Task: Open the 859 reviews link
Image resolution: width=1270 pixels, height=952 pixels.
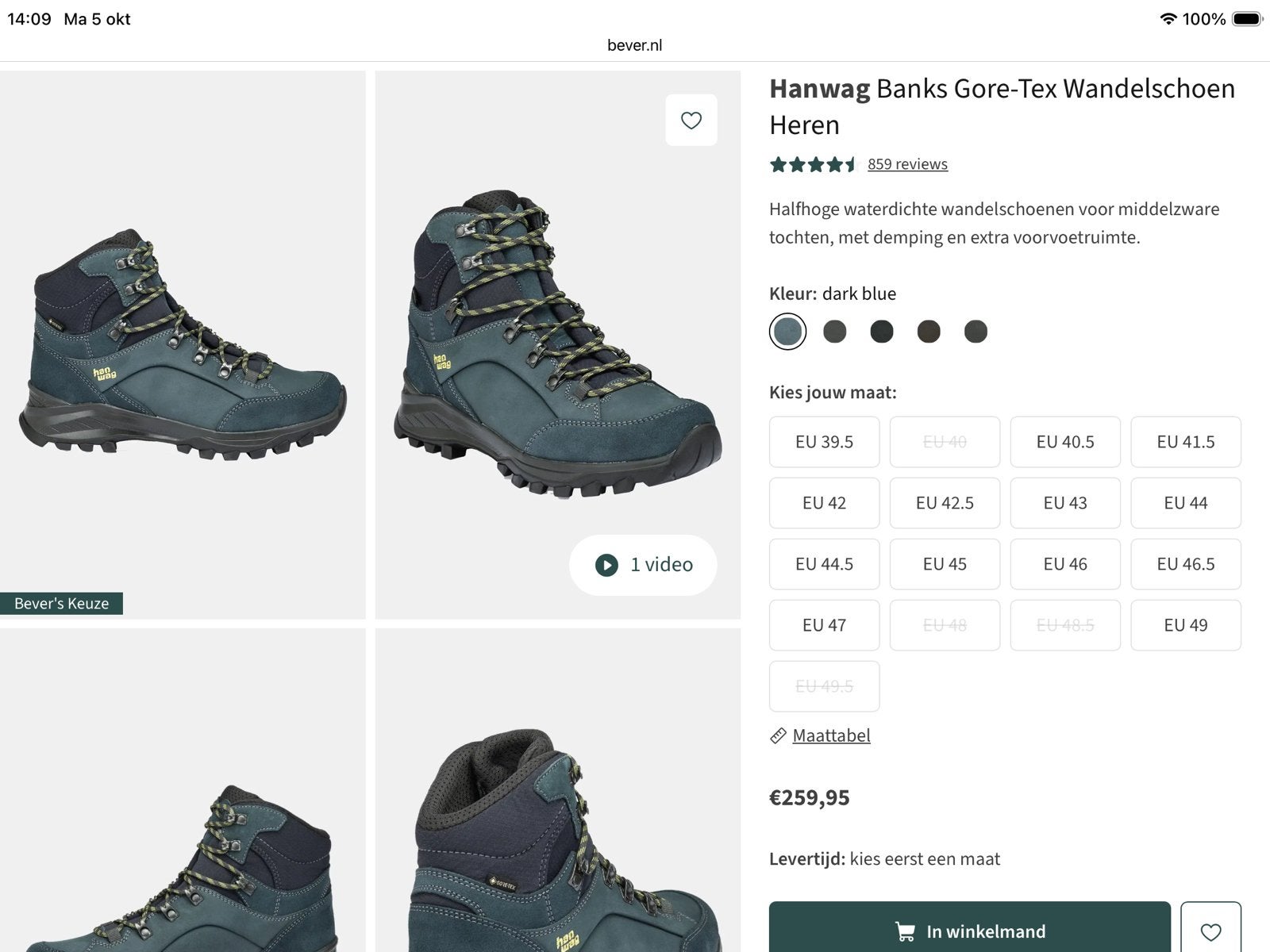Action: point(907,164)
